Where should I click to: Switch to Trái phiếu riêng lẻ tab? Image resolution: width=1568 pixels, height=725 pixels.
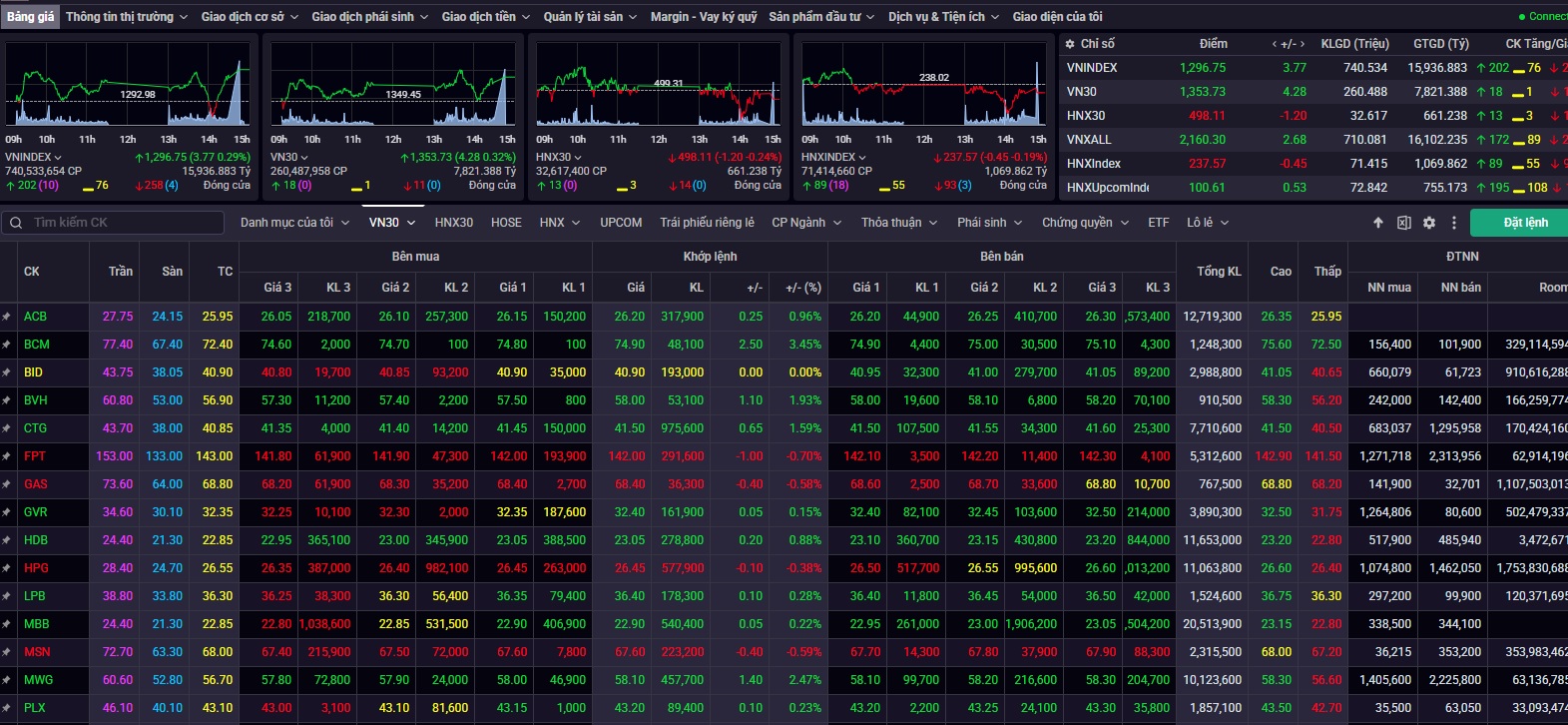tap(707, 223)
